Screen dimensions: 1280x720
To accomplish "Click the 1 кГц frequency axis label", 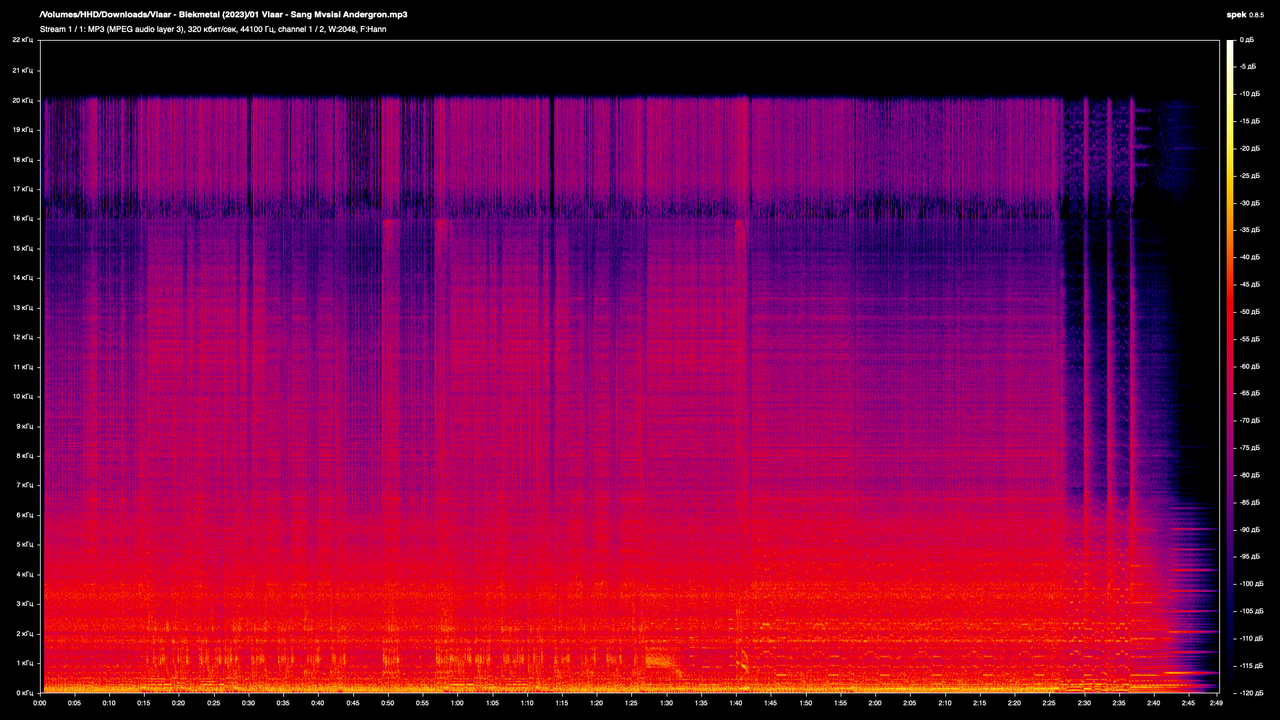I will (x=24, y=663).
